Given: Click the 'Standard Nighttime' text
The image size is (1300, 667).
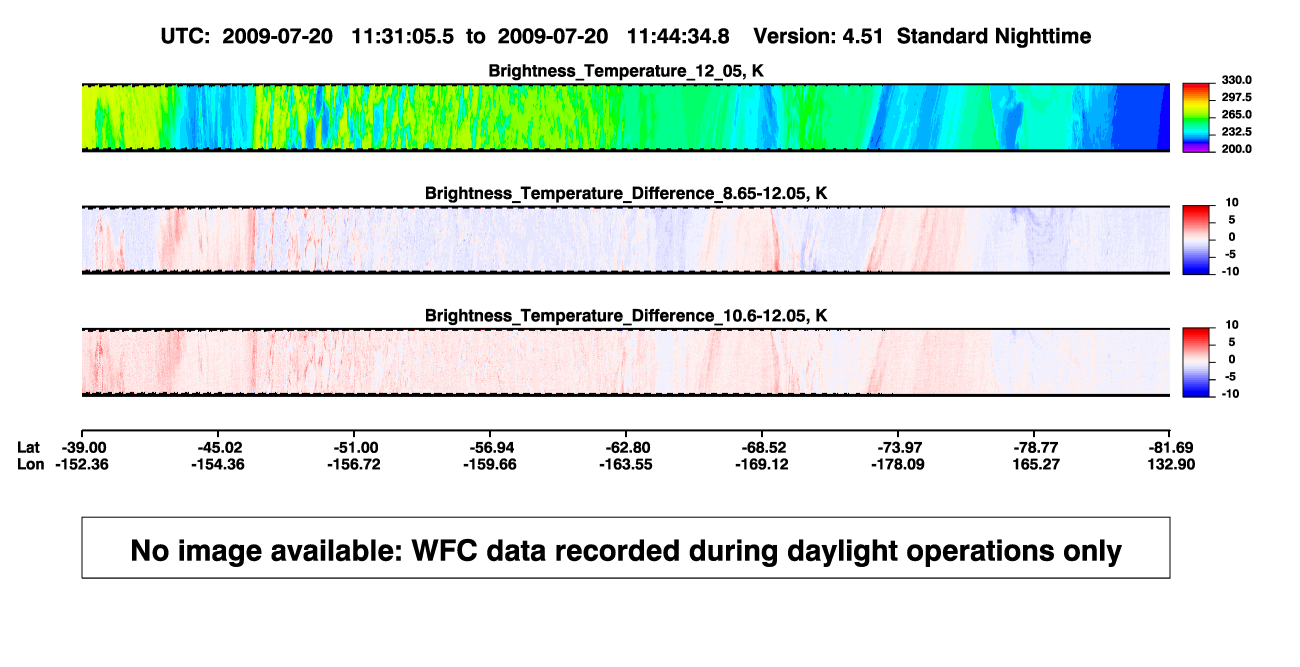Looking at the screenshot, I should pos(994,37).
